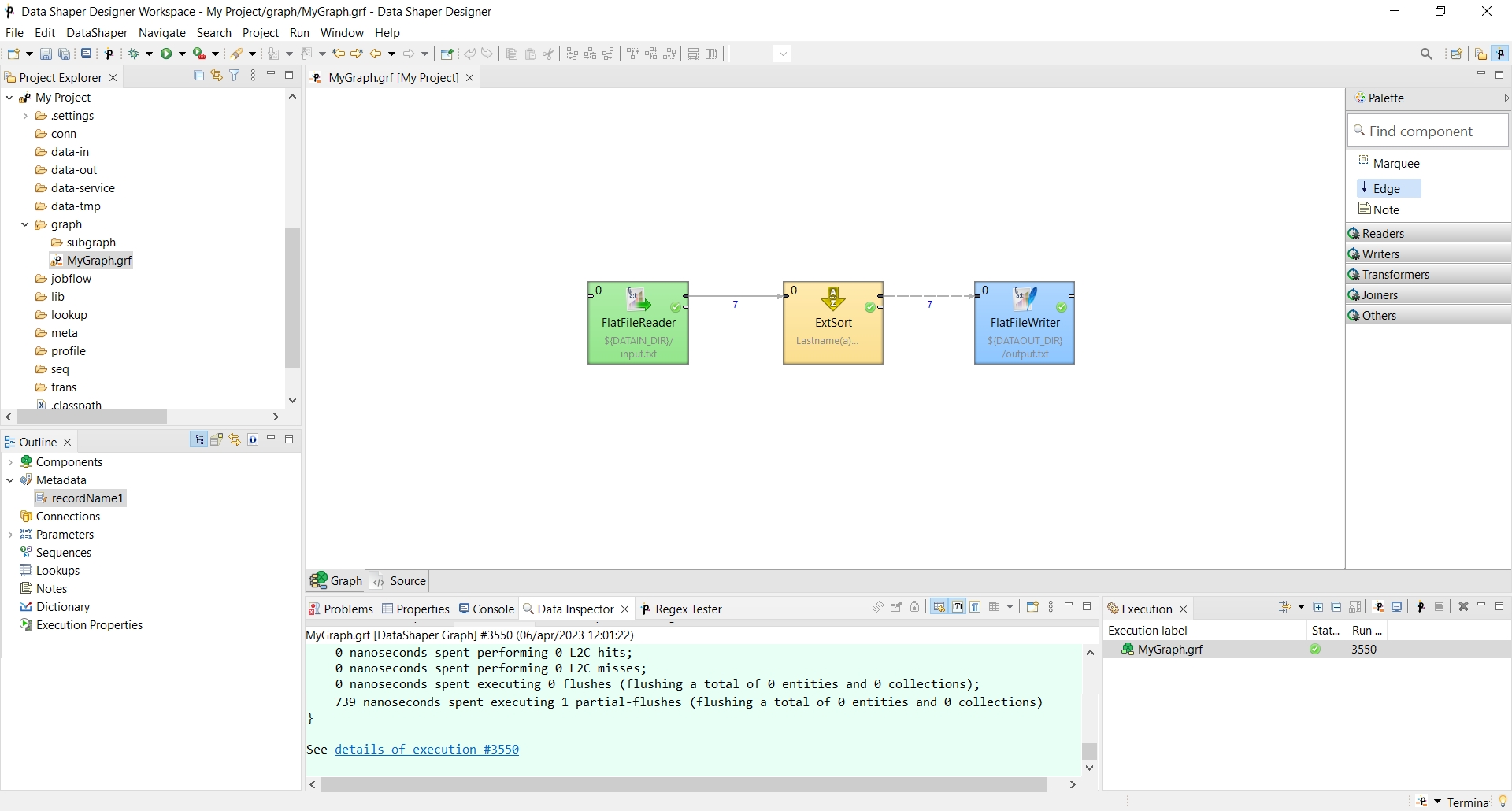Open Project Explorer view menu (three dots)

[253, 76]
